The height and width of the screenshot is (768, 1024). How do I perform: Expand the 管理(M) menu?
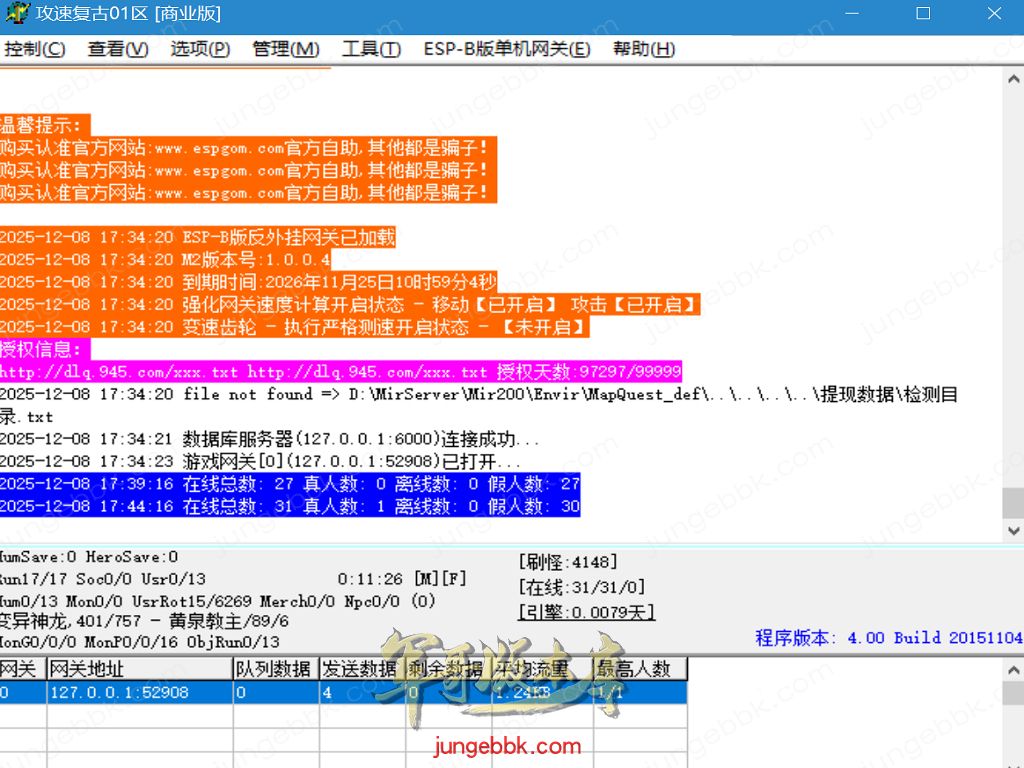[285, 49]
